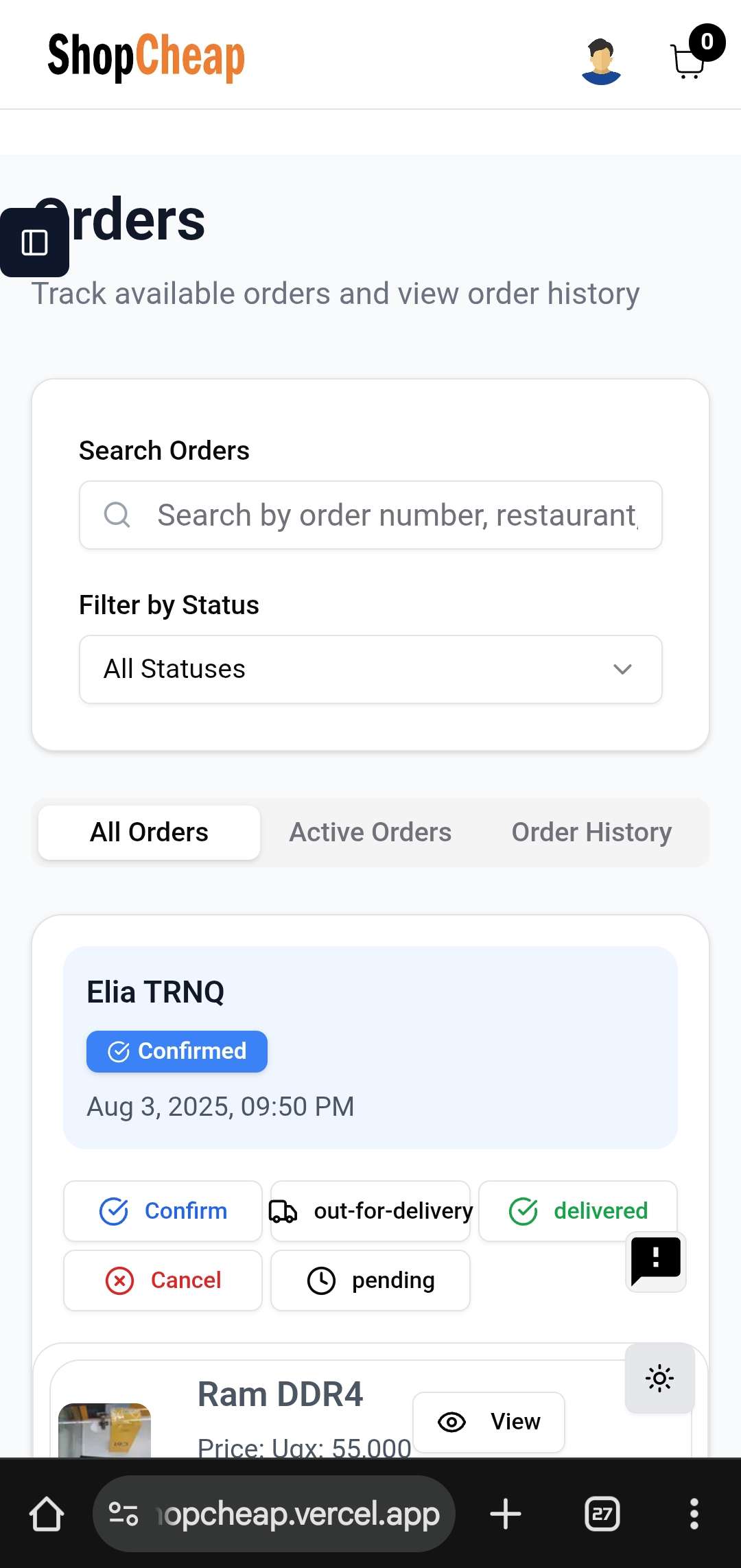The image size is (741, 1568).
Task: Focus the Search Orders input field
Action: [370, 515]
